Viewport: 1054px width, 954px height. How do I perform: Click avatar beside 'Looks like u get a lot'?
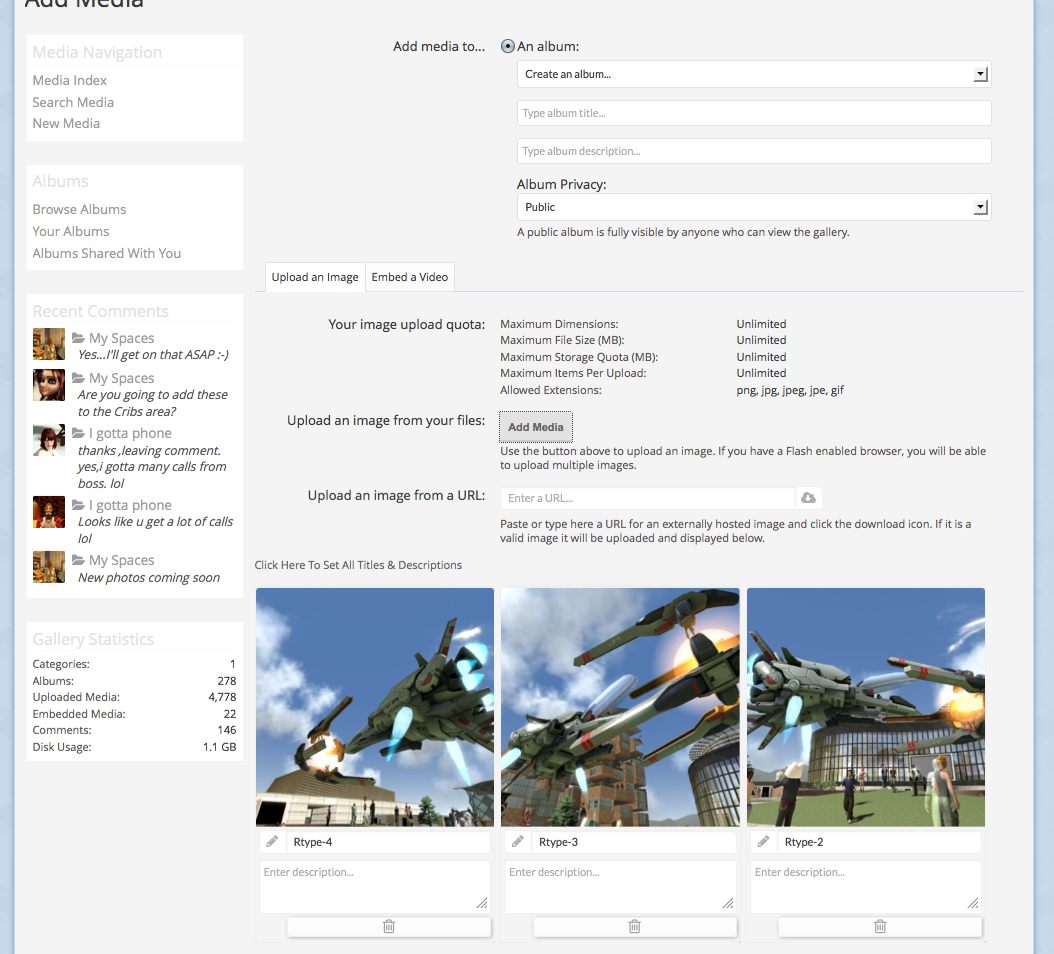point(49,512)
